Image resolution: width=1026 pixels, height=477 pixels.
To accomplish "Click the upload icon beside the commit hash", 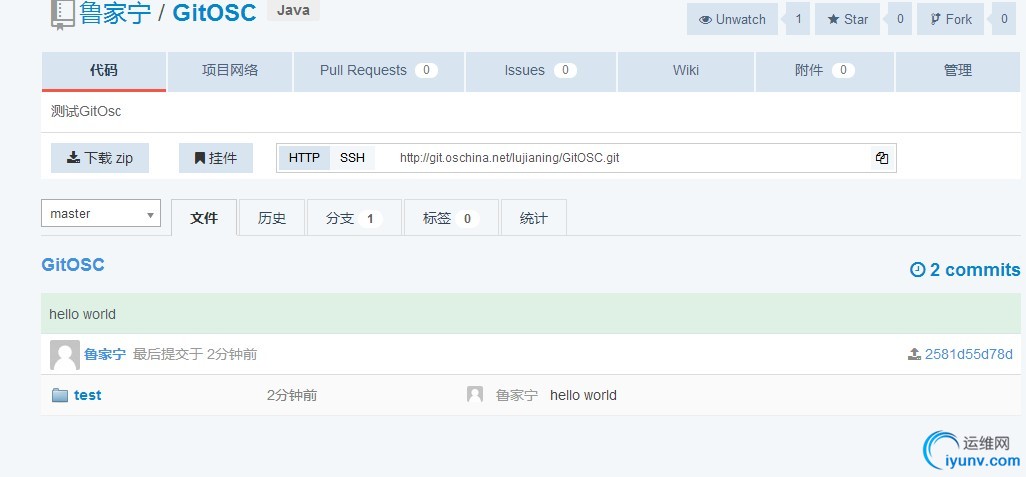I will [914, 355].
